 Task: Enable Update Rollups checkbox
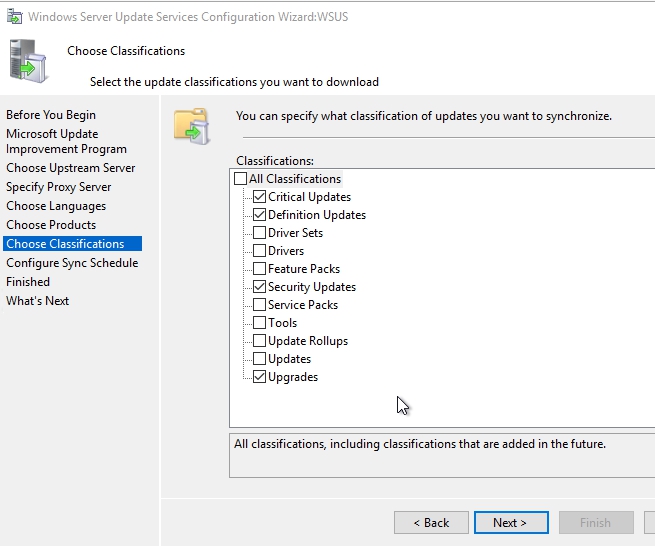pyautogui.click(x=260, y=341)
